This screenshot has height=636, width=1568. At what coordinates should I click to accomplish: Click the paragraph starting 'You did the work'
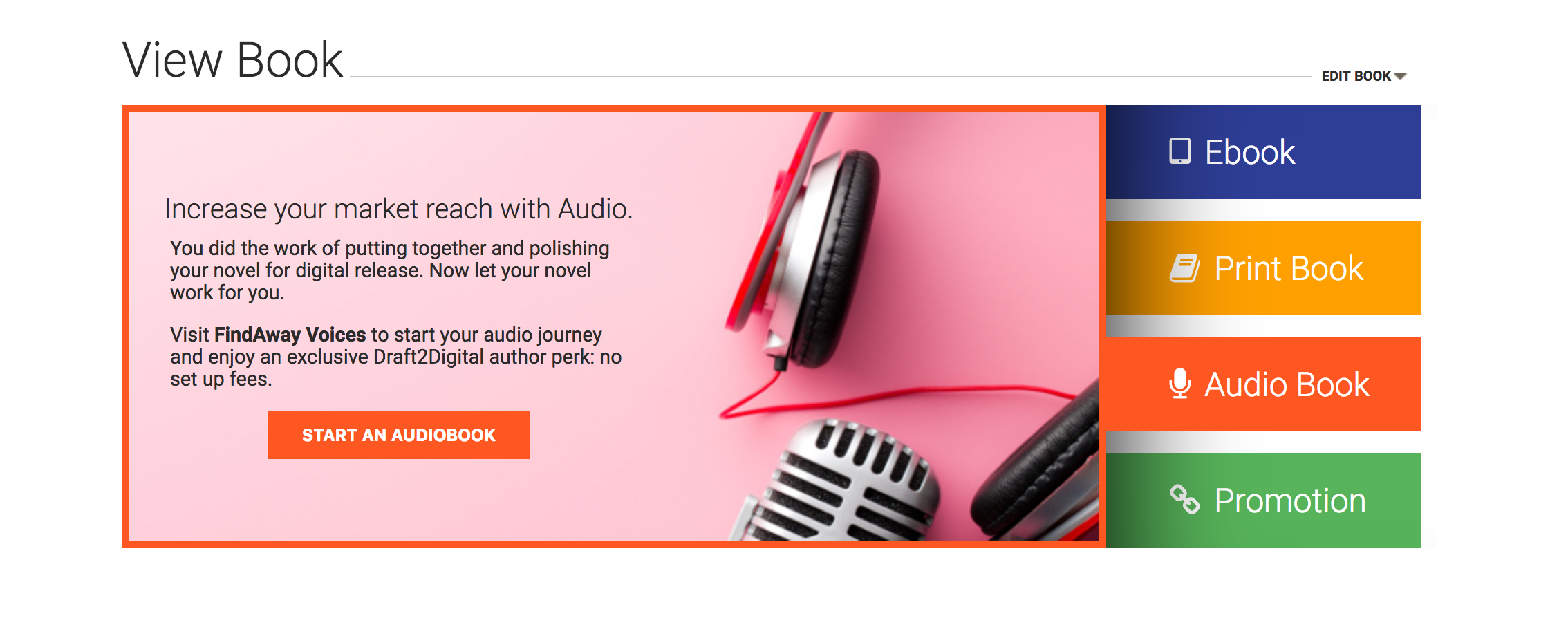pos(390,270)
